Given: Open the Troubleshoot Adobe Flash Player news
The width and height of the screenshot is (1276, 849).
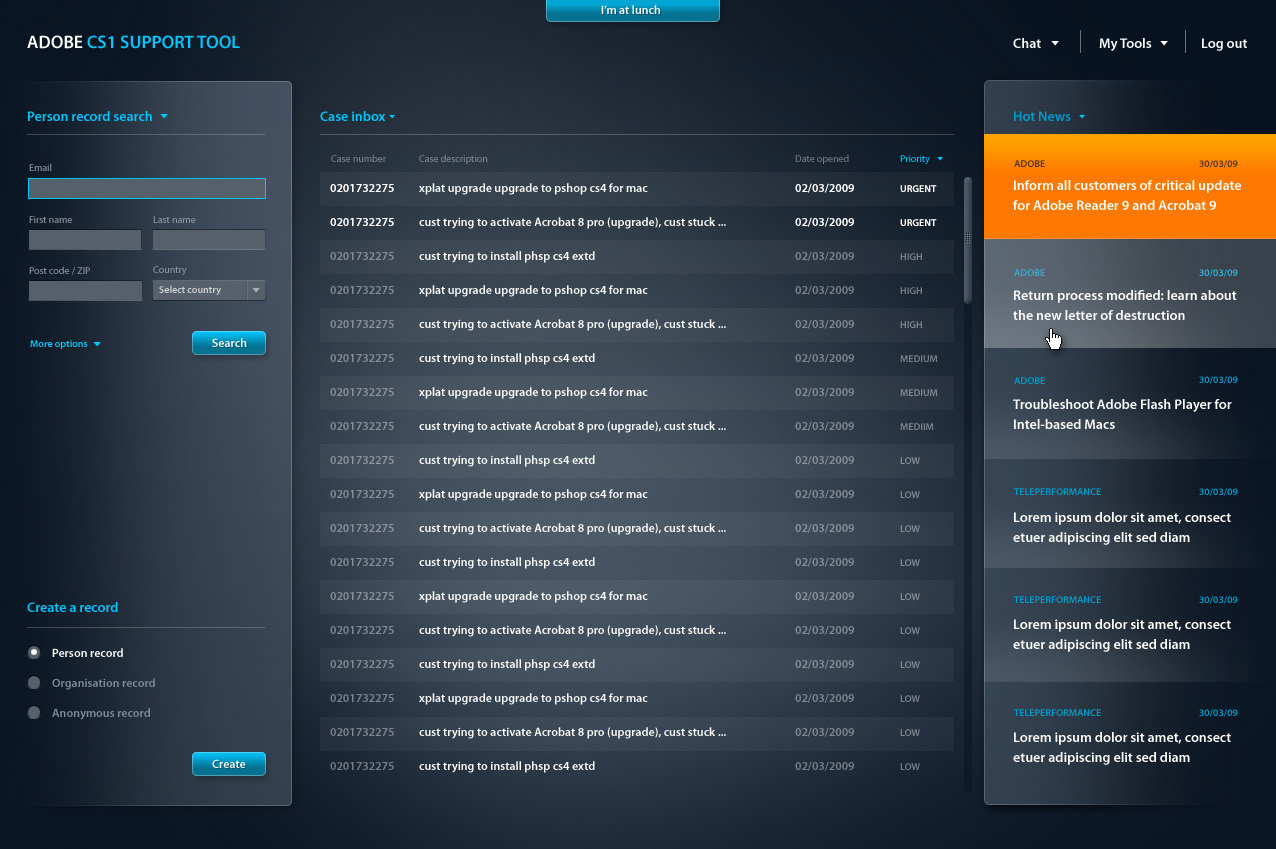Looking at the screenshot, I should click(x=1130, y=404).
